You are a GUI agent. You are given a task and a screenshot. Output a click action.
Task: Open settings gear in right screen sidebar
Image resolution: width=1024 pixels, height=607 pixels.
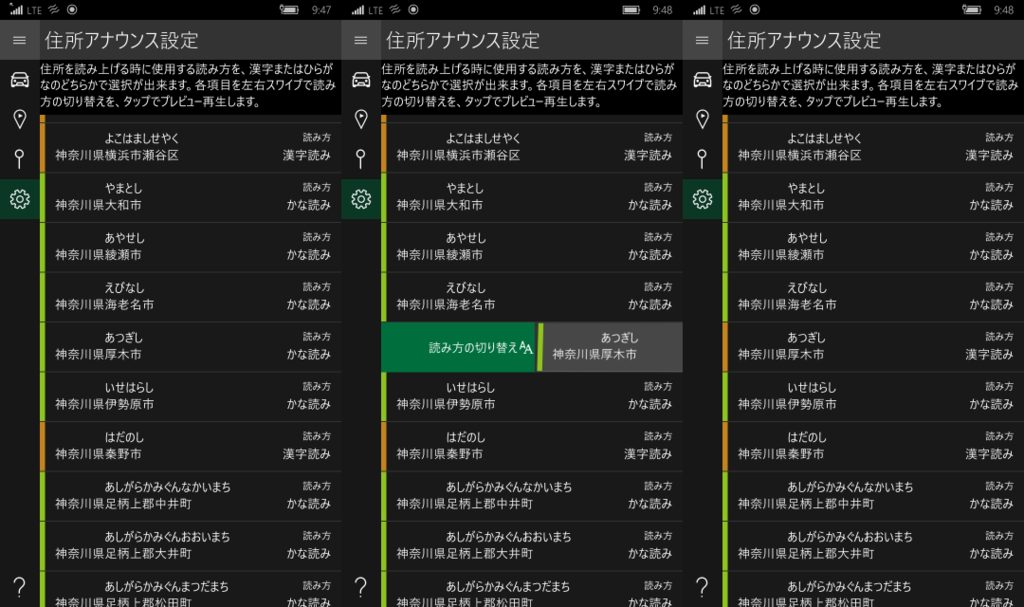(702, 199)
